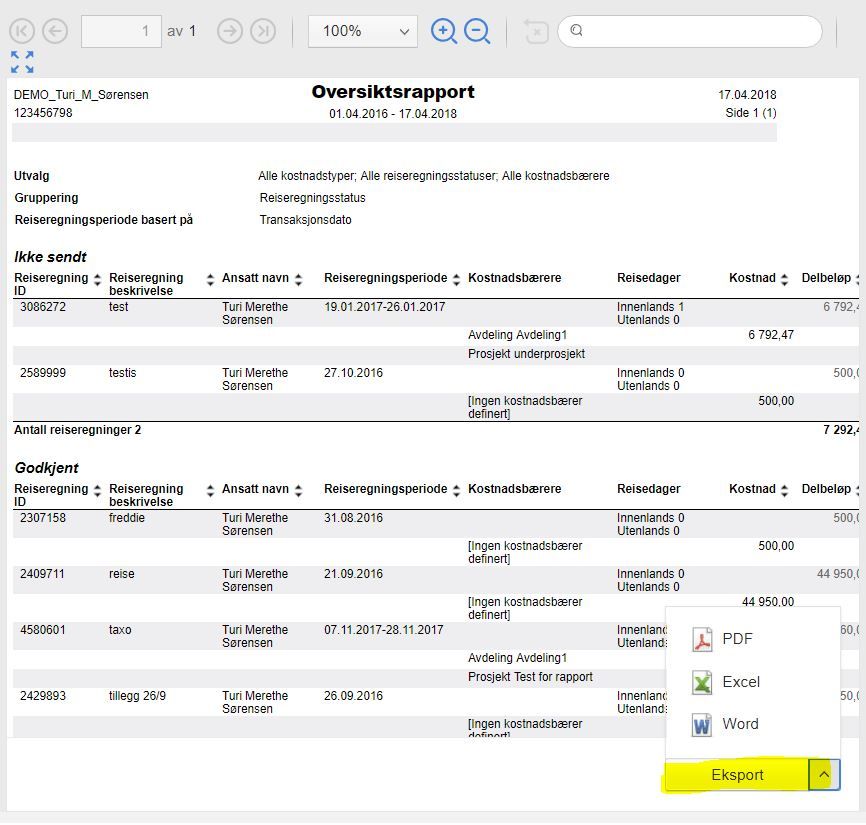Sort Ikke sendt by Reiseregning ID
The width and height of the screenshot is (866, 825).
[98, 279]
